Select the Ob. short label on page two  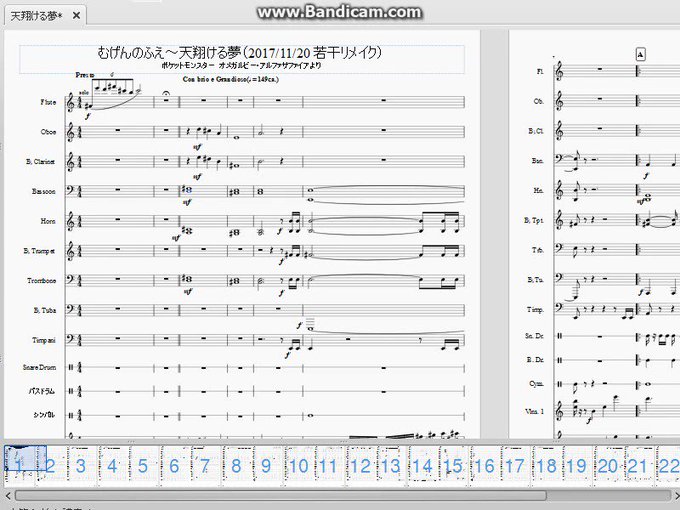coord(538,101)
